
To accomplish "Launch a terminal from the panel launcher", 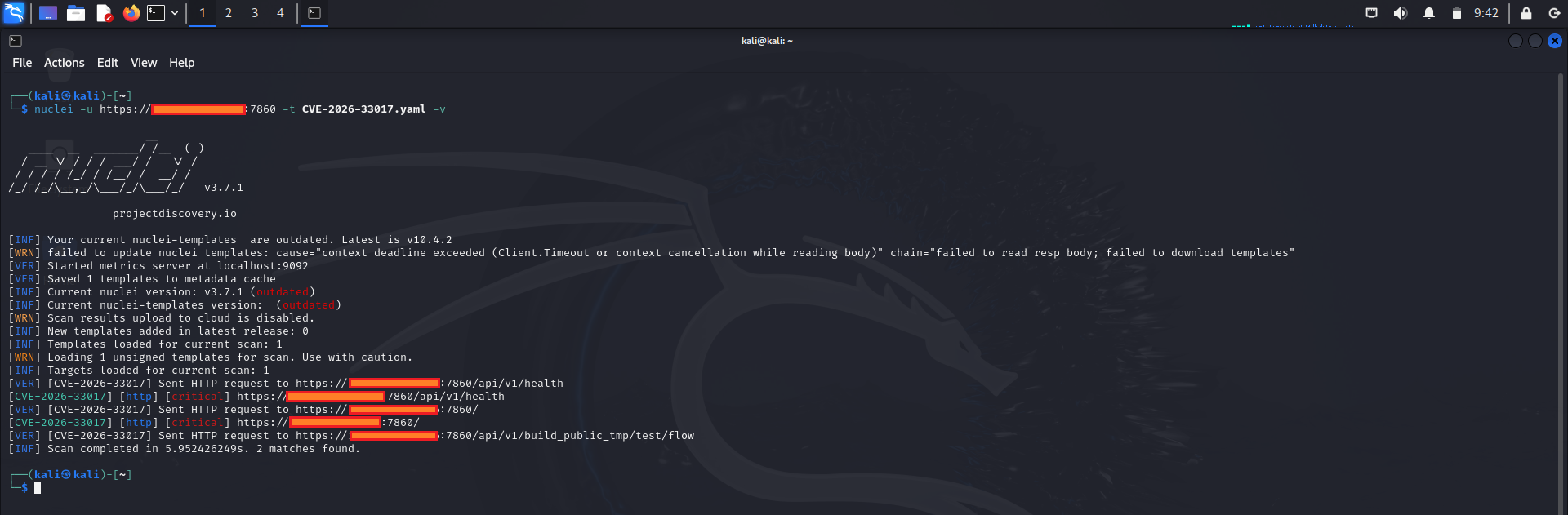I will (155, 12).
